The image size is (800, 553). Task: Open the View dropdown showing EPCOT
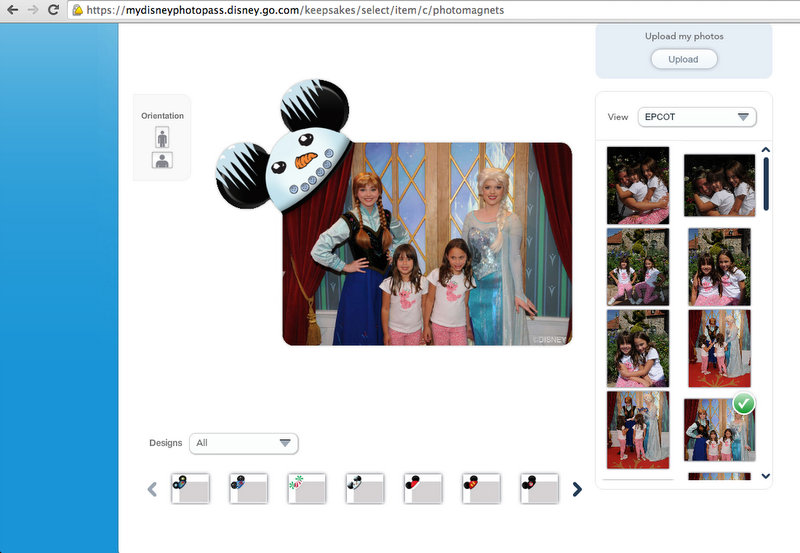697,117
